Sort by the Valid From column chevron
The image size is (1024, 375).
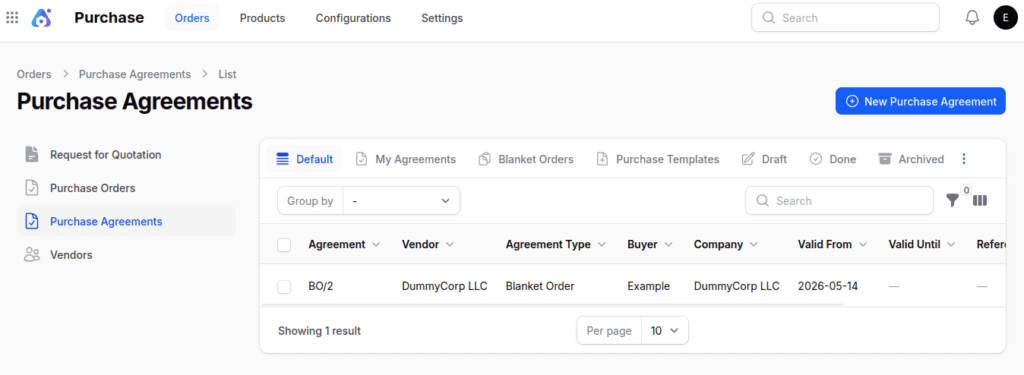pos(863,244)
